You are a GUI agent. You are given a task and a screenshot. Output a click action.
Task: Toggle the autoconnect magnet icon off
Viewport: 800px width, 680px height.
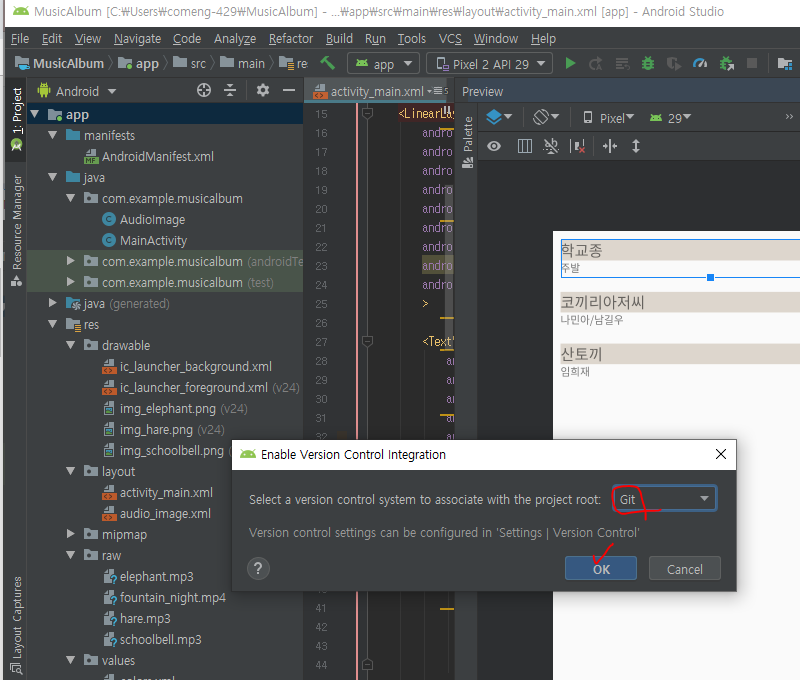550,146
